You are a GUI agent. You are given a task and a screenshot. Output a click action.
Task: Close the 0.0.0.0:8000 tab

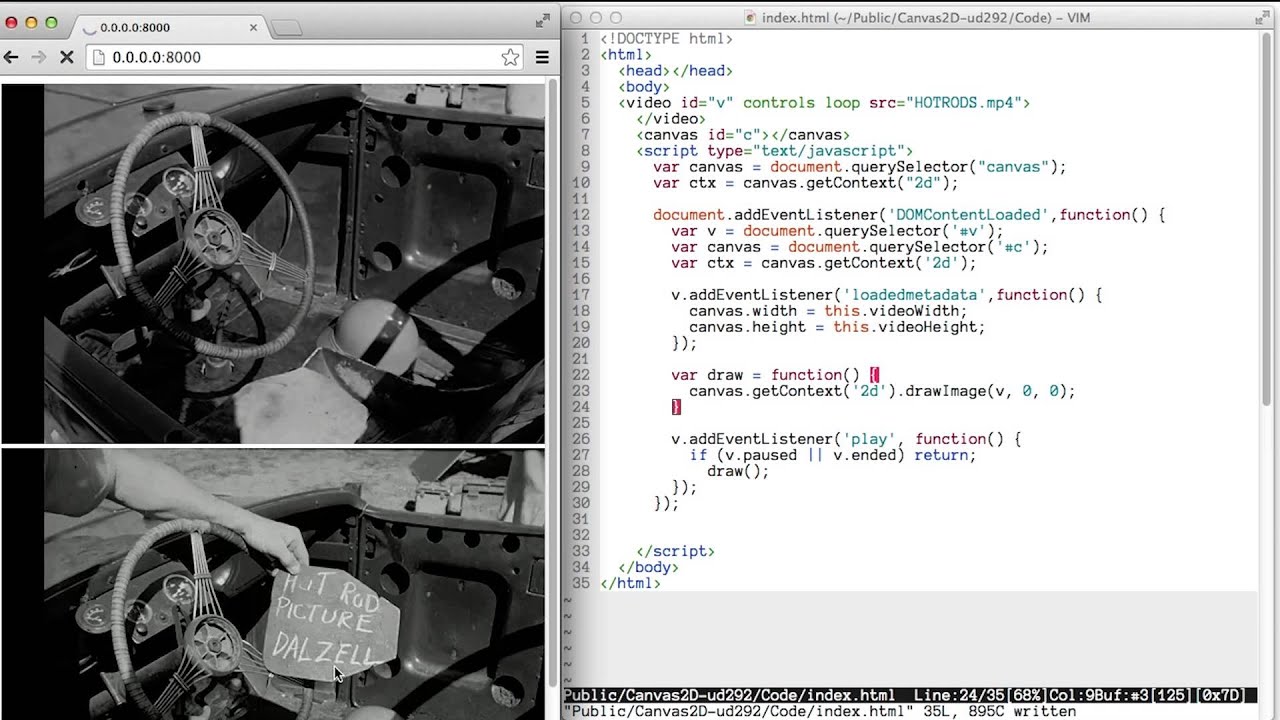pyautogui.click(x=253, y=27)
